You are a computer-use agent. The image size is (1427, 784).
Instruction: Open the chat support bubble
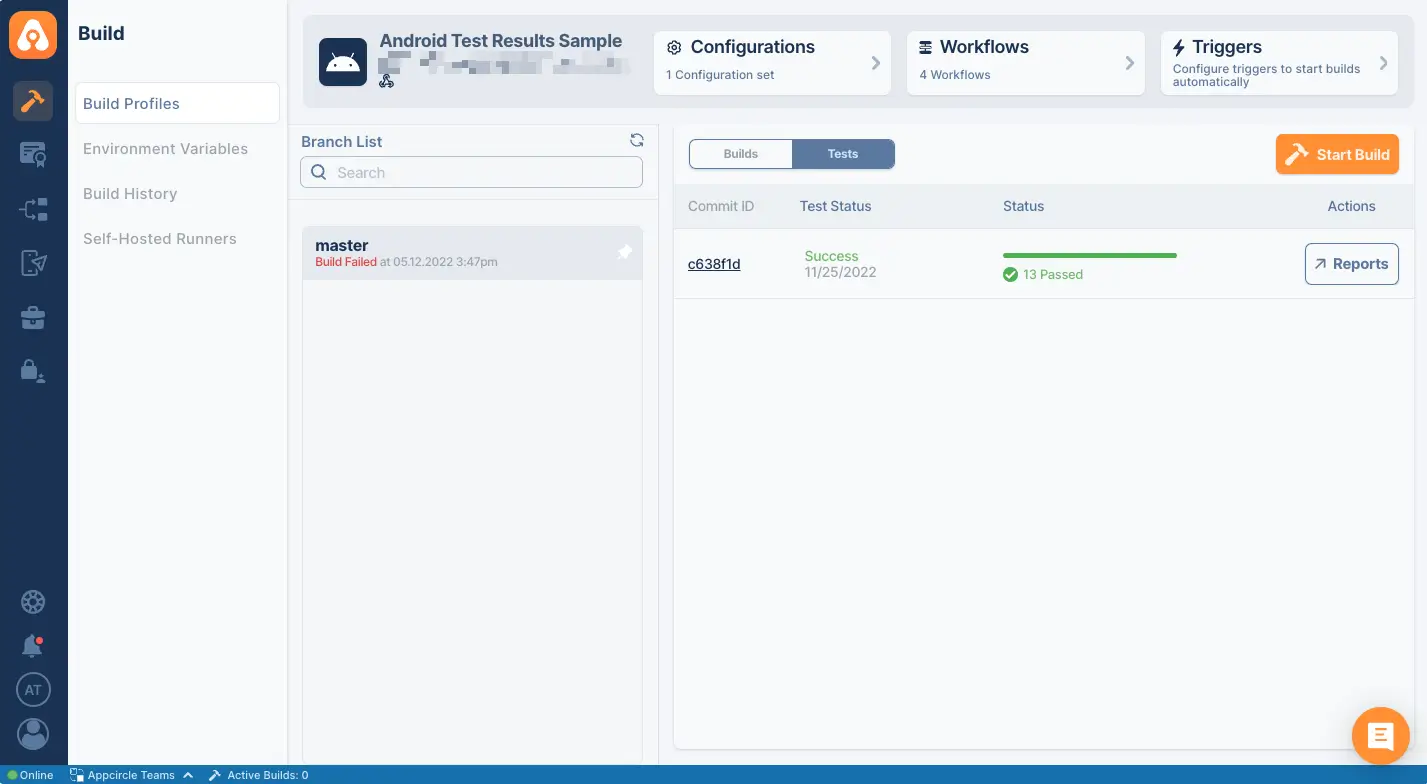pyautogui.click(x=1381, y=736)
